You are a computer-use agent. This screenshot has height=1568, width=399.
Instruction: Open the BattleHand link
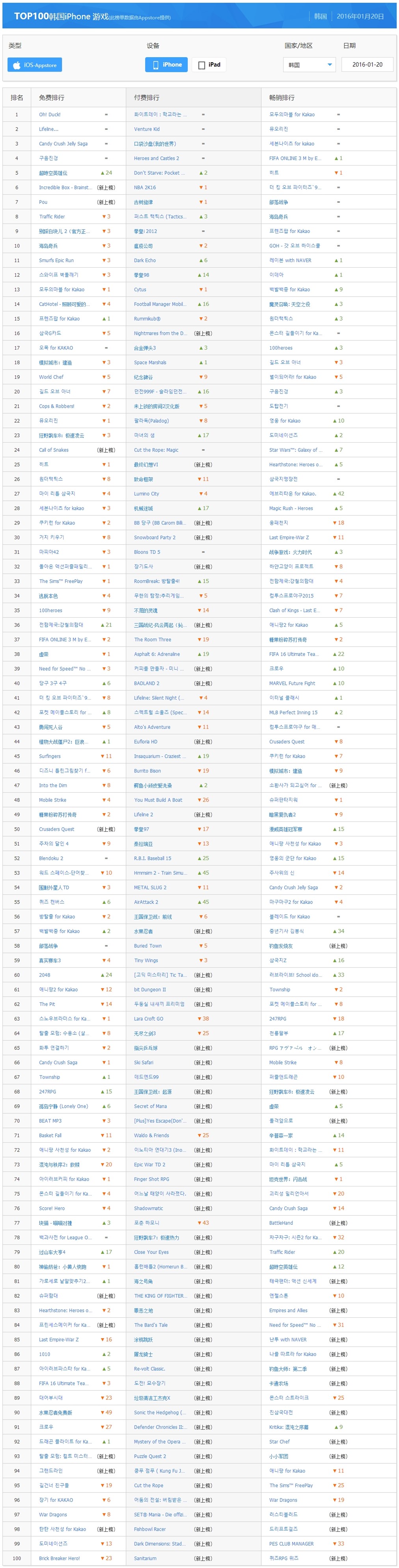(281, 1223)
